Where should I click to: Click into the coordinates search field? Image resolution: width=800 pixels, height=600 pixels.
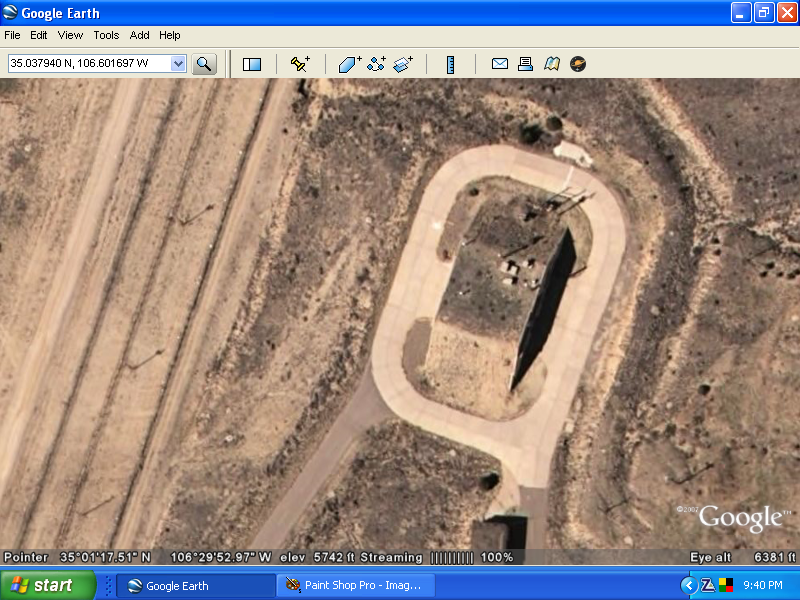point(89,63)
